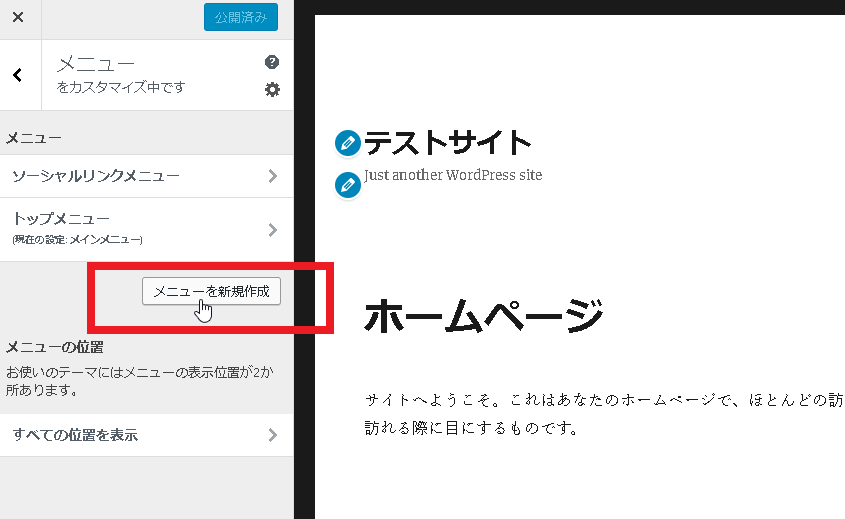Click the pencil edit icon beside テストサイト

[347, 143]
